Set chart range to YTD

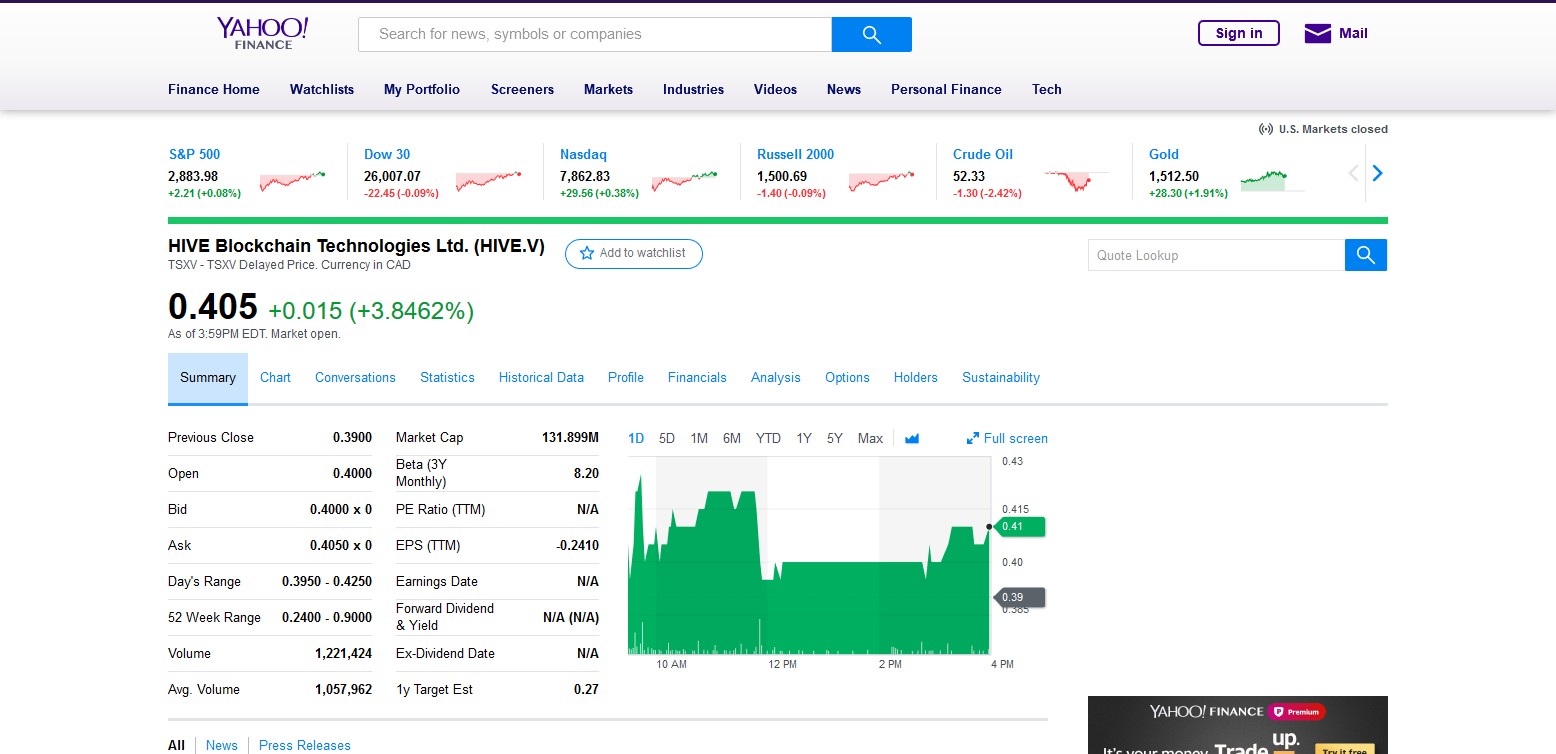click(768, 438)
